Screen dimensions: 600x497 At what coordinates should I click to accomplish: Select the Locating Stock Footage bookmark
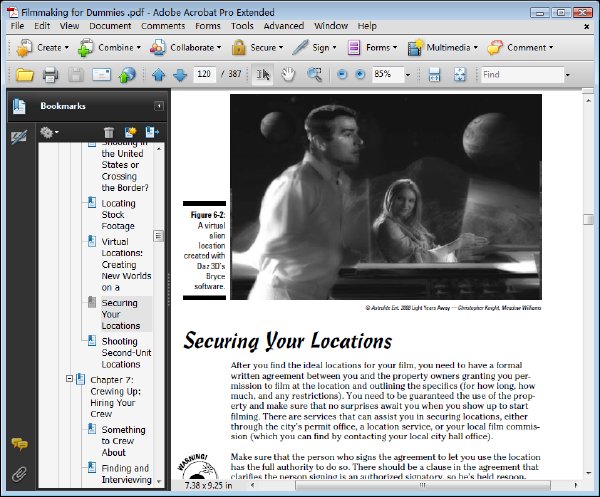pyautogui.click(x=118, y=215)
